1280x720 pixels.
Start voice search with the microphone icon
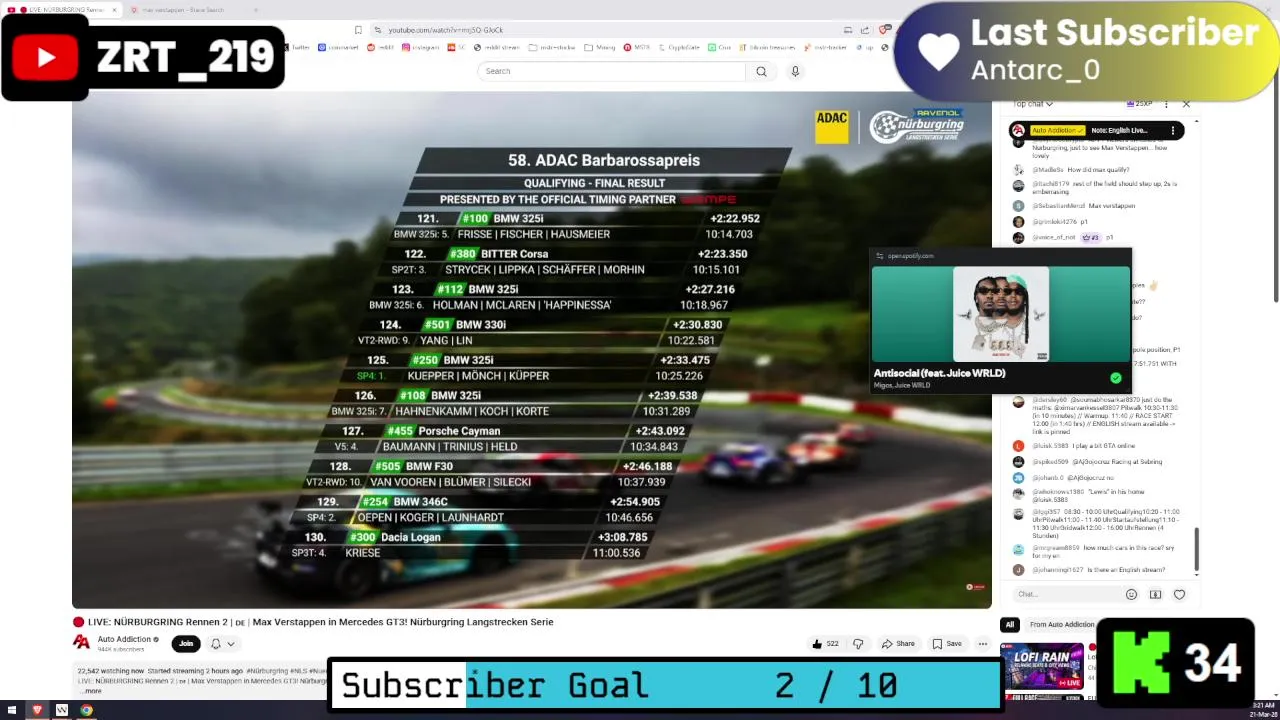point(795,71)
